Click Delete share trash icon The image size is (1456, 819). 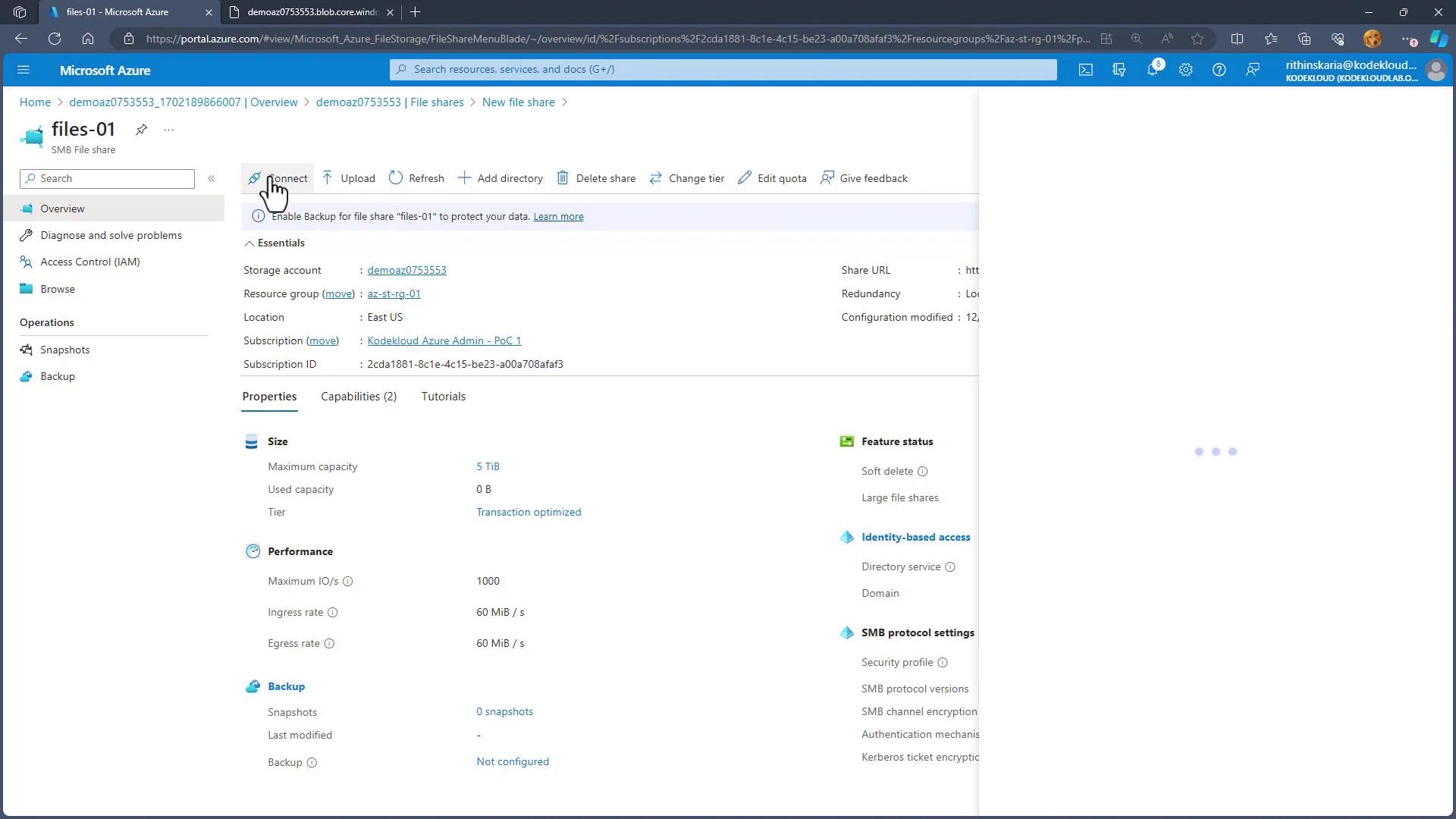coord(563,178)
